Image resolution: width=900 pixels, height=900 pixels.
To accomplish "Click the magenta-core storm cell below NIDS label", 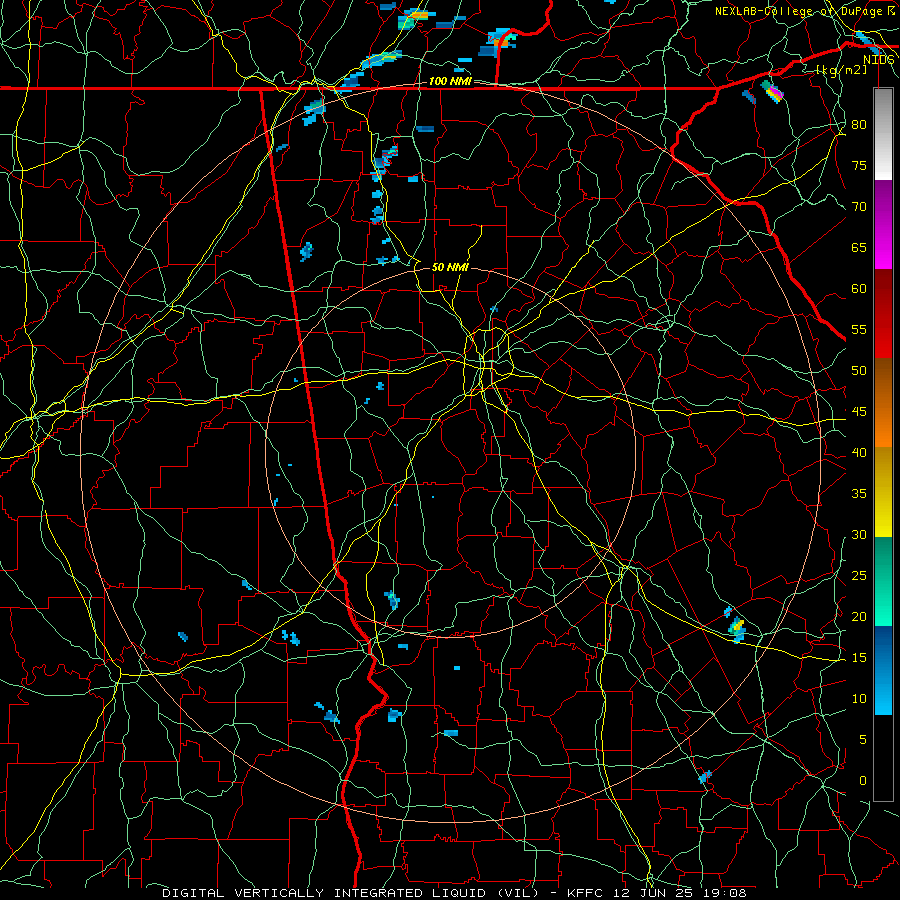I will pyautogui.click(x=773, y=92).
